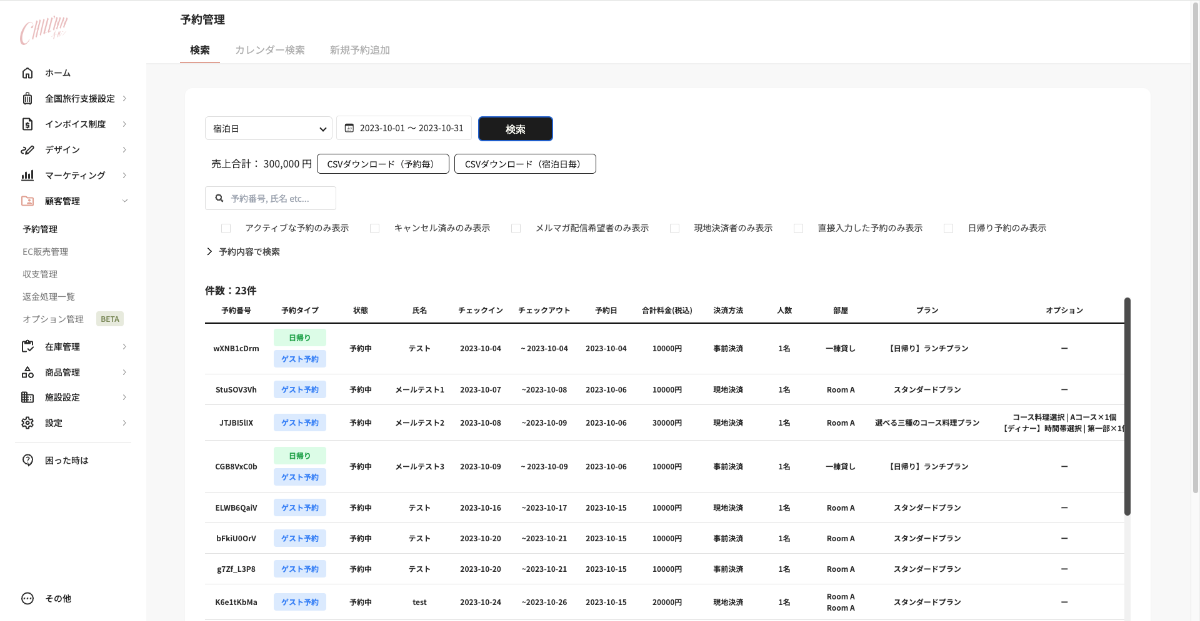This screenshot has height=621, width=1200.
Task: Click the Home house icon in sidebar
Action: [27, 73]
